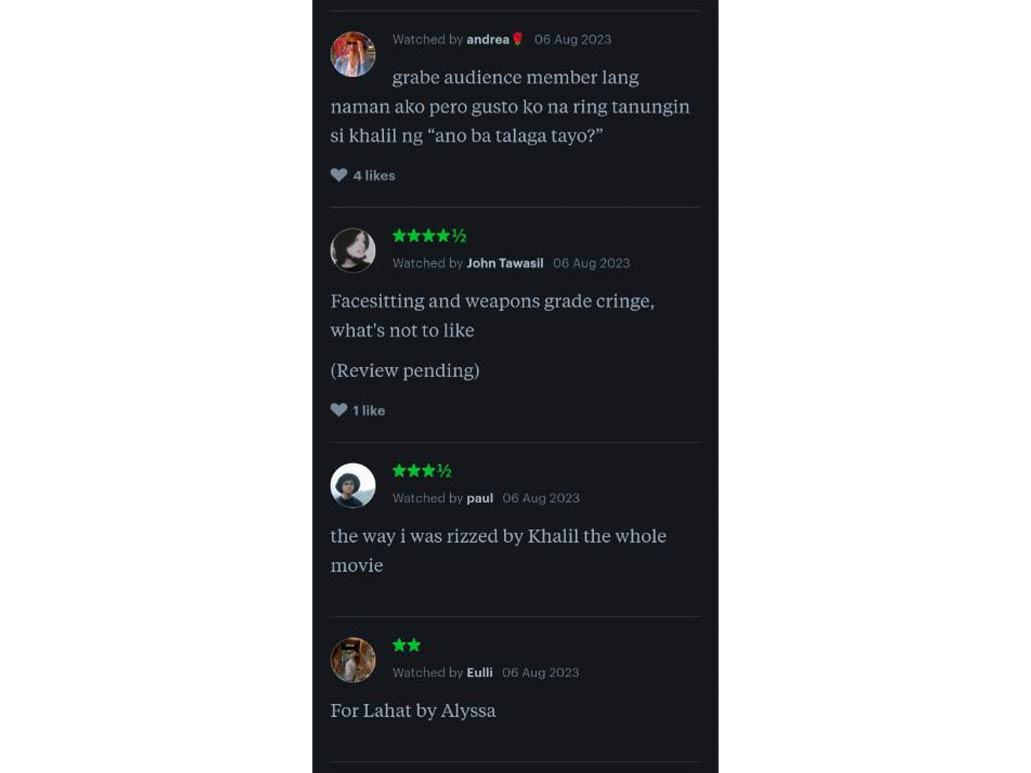The image size is (1031, 773).
Task: Open andrea username link
Action: [488, 40]
